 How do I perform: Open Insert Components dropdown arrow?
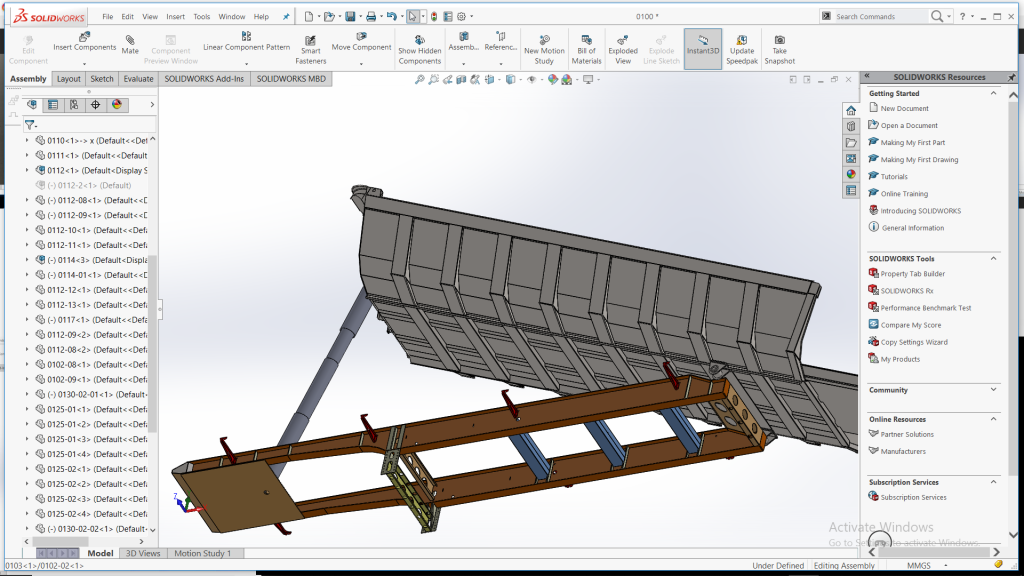pyautogui.click(x=84, y=62)
